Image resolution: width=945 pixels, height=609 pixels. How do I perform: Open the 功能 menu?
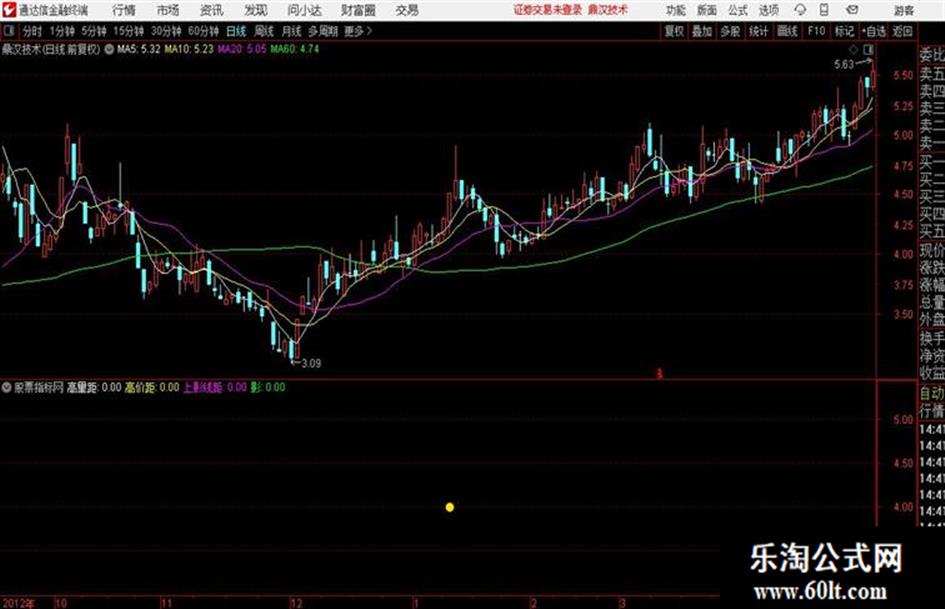pyautogui.click(x=676, y=10)
